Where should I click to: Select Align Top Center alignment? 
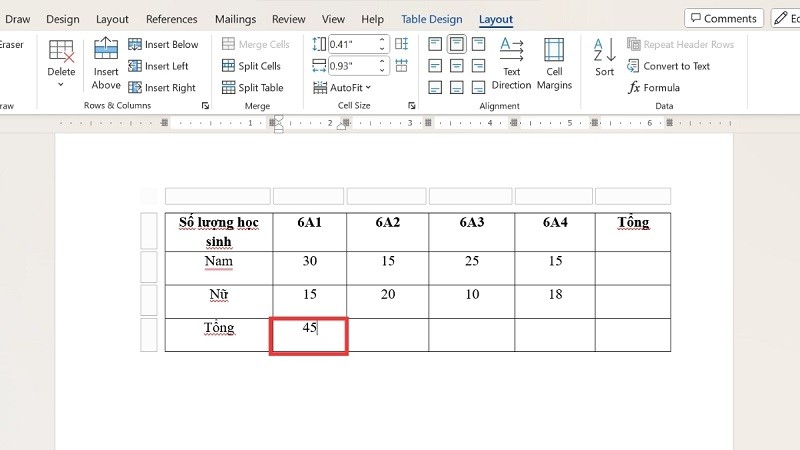tap(456, 44)
